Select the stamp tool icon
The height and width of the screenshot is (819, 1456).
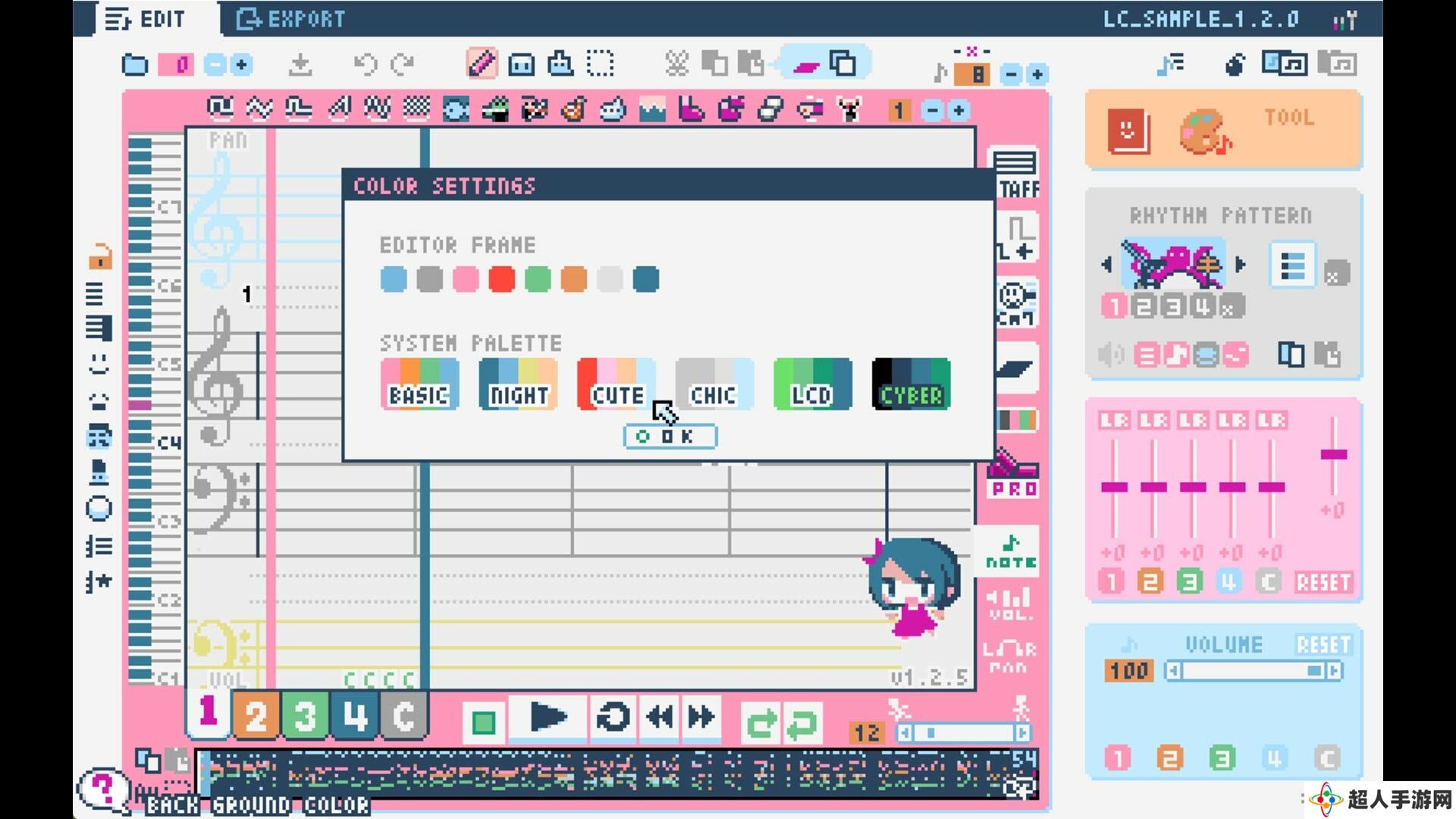(x=560, y=64)
